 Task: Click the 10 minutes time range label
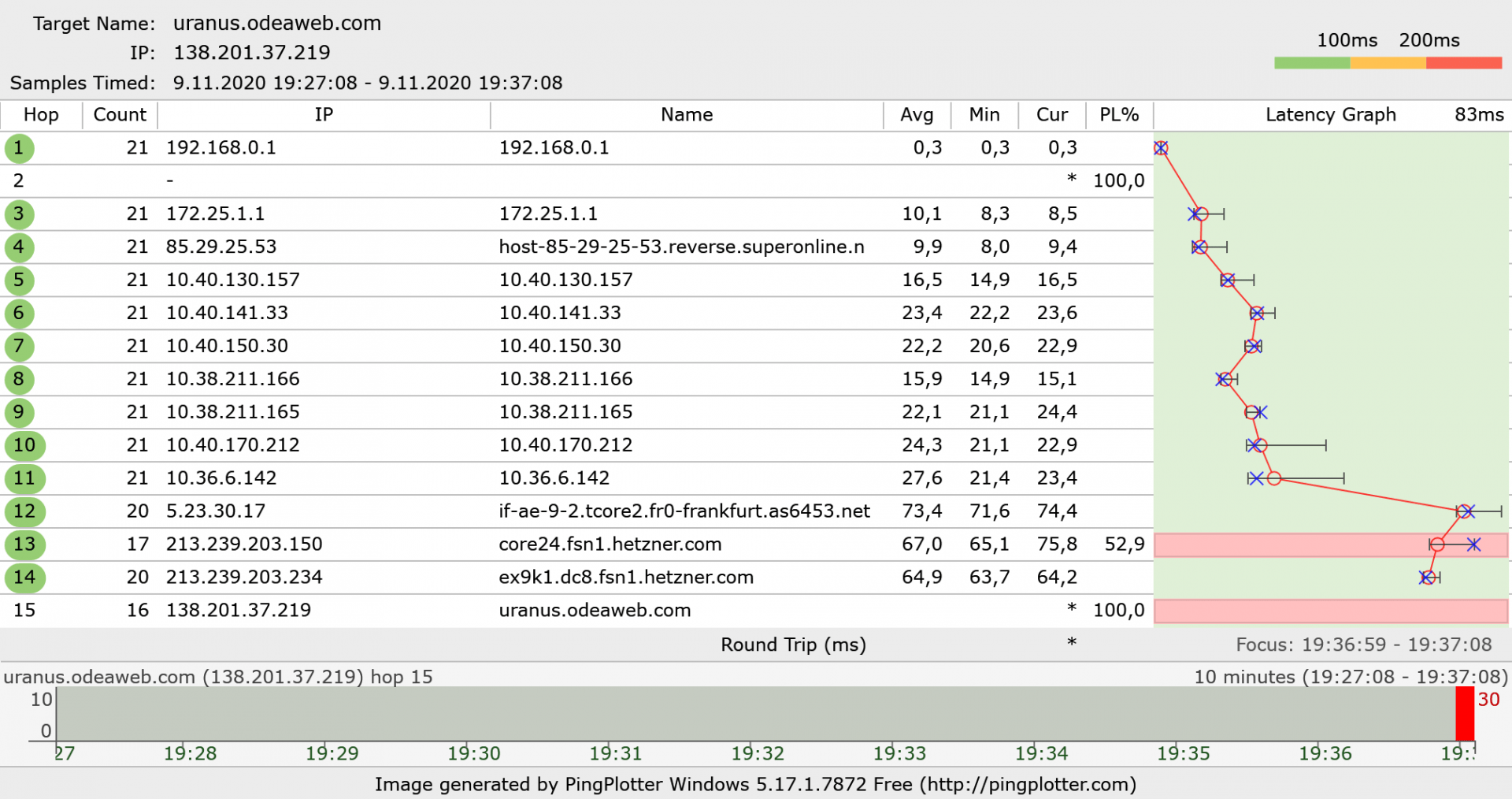[1351, 678]
